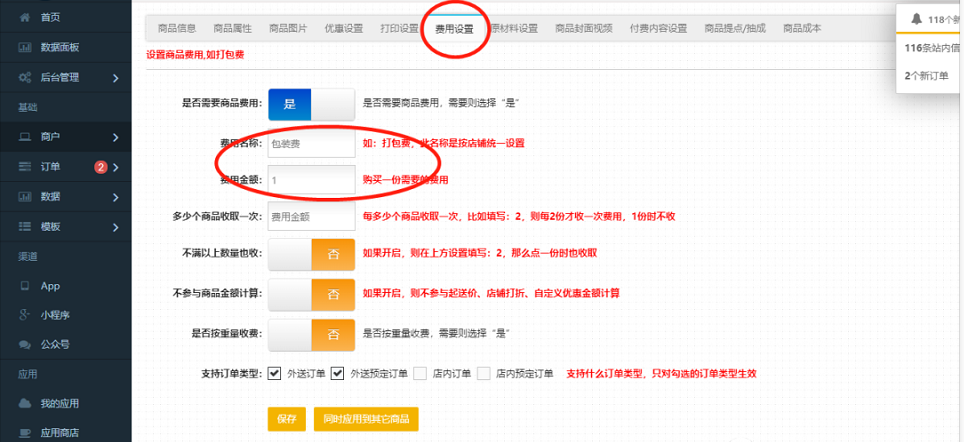This screenshot has width=964, height=442.
Task: Click the 后台管理 gears icon
Action: click(x=25, y=77)
